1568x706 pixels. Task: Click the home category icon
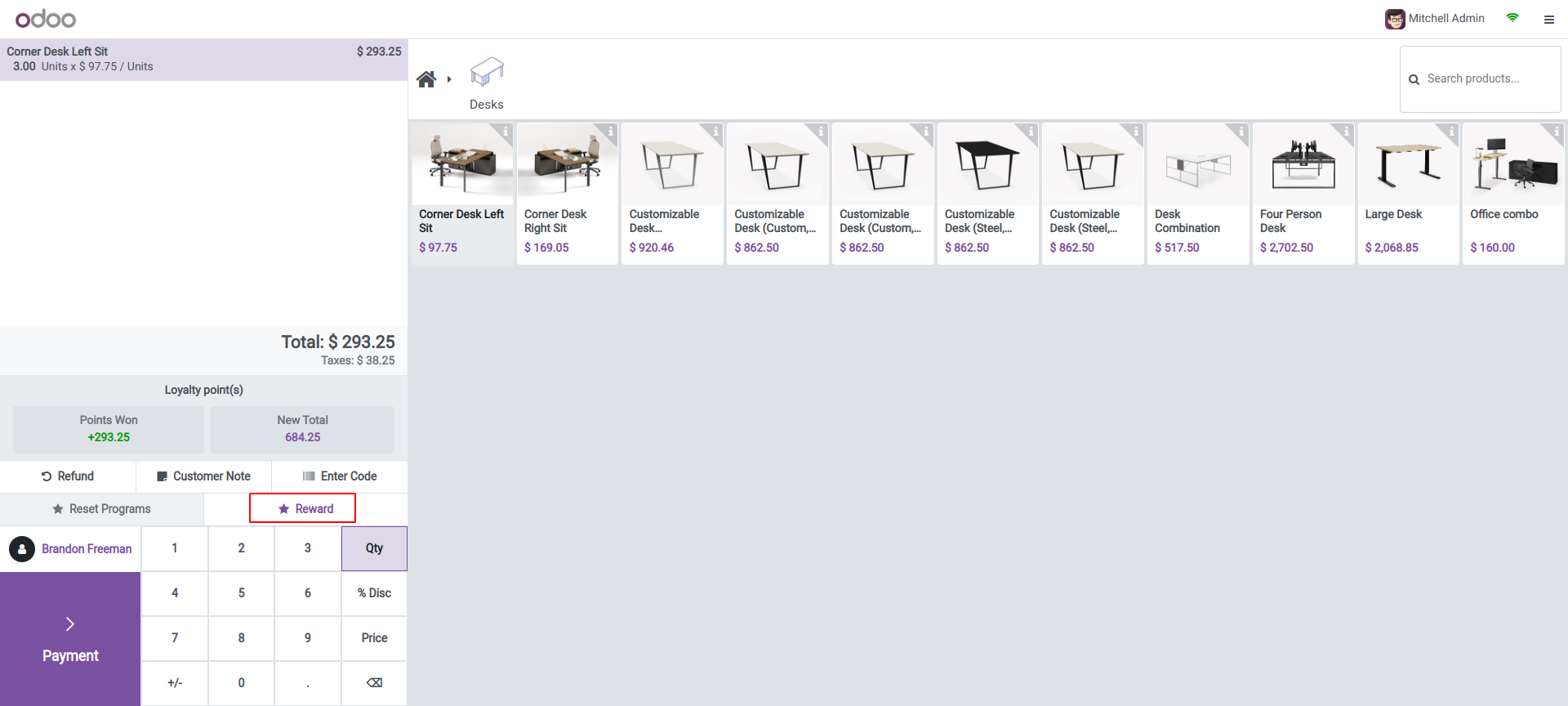point(425,79)
